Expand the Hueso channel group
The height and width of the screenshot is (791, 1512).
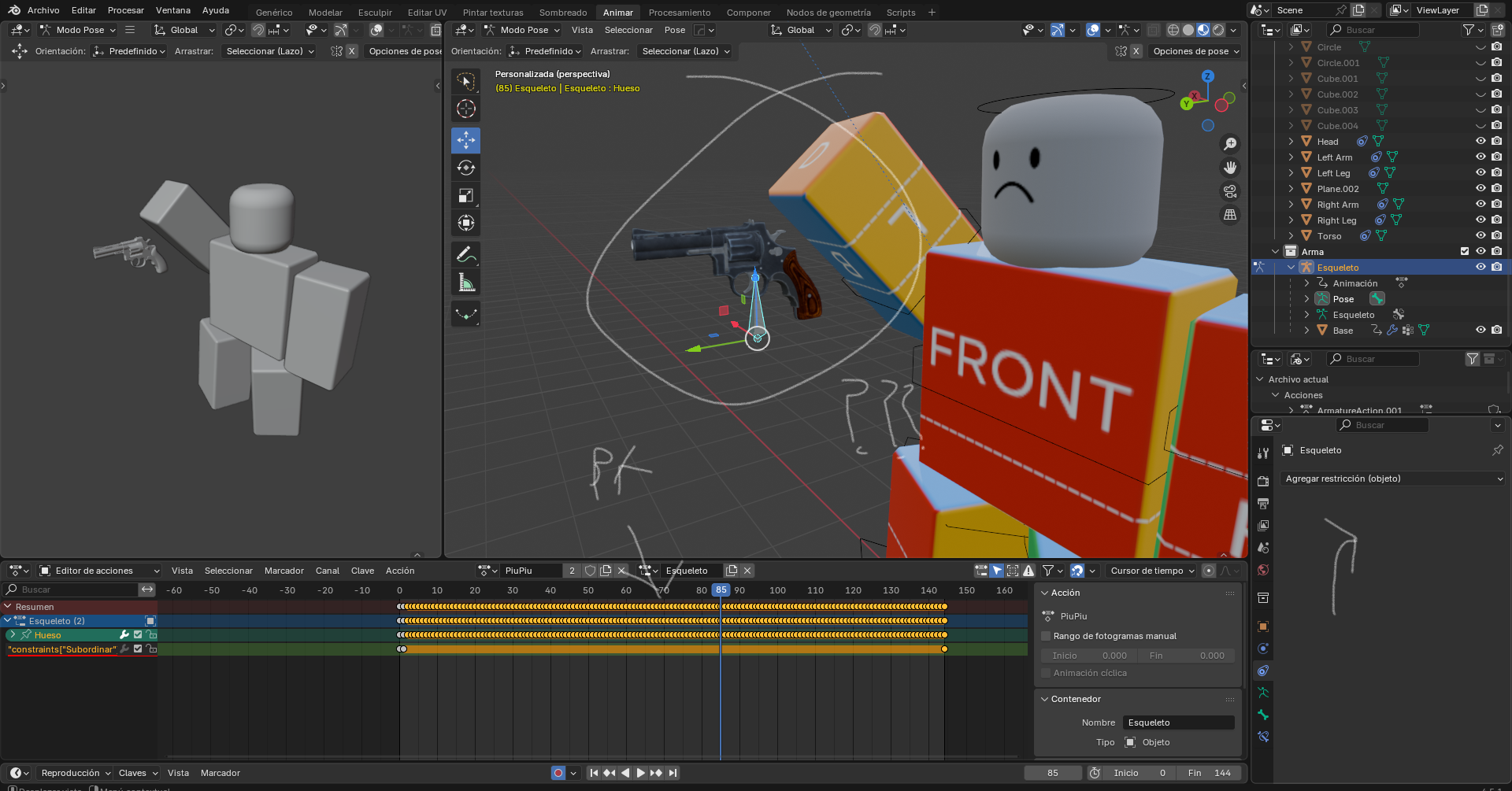13,635
